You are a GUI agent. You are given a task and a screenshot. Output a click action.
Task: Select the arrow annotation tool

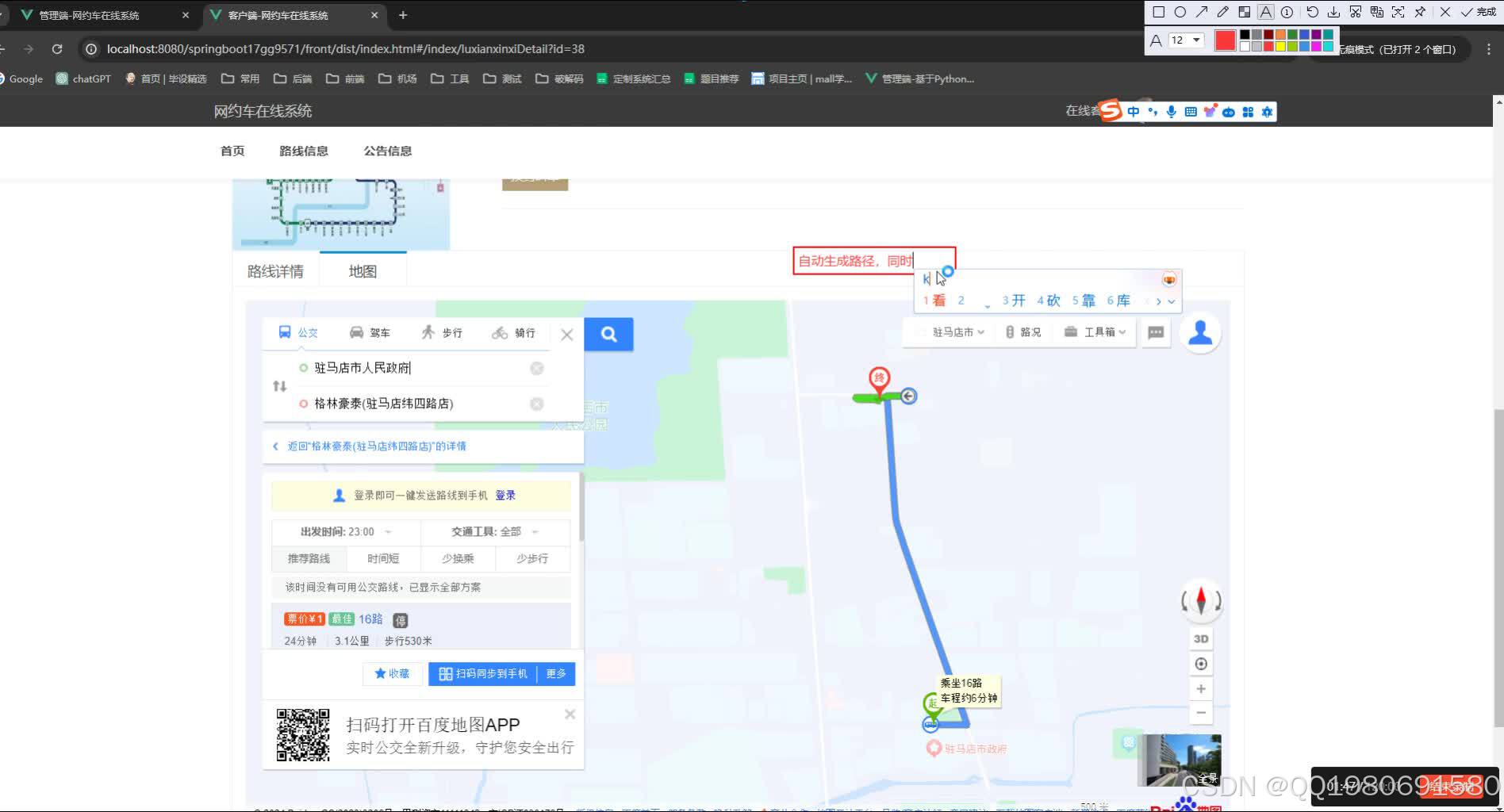point(1201,11)
